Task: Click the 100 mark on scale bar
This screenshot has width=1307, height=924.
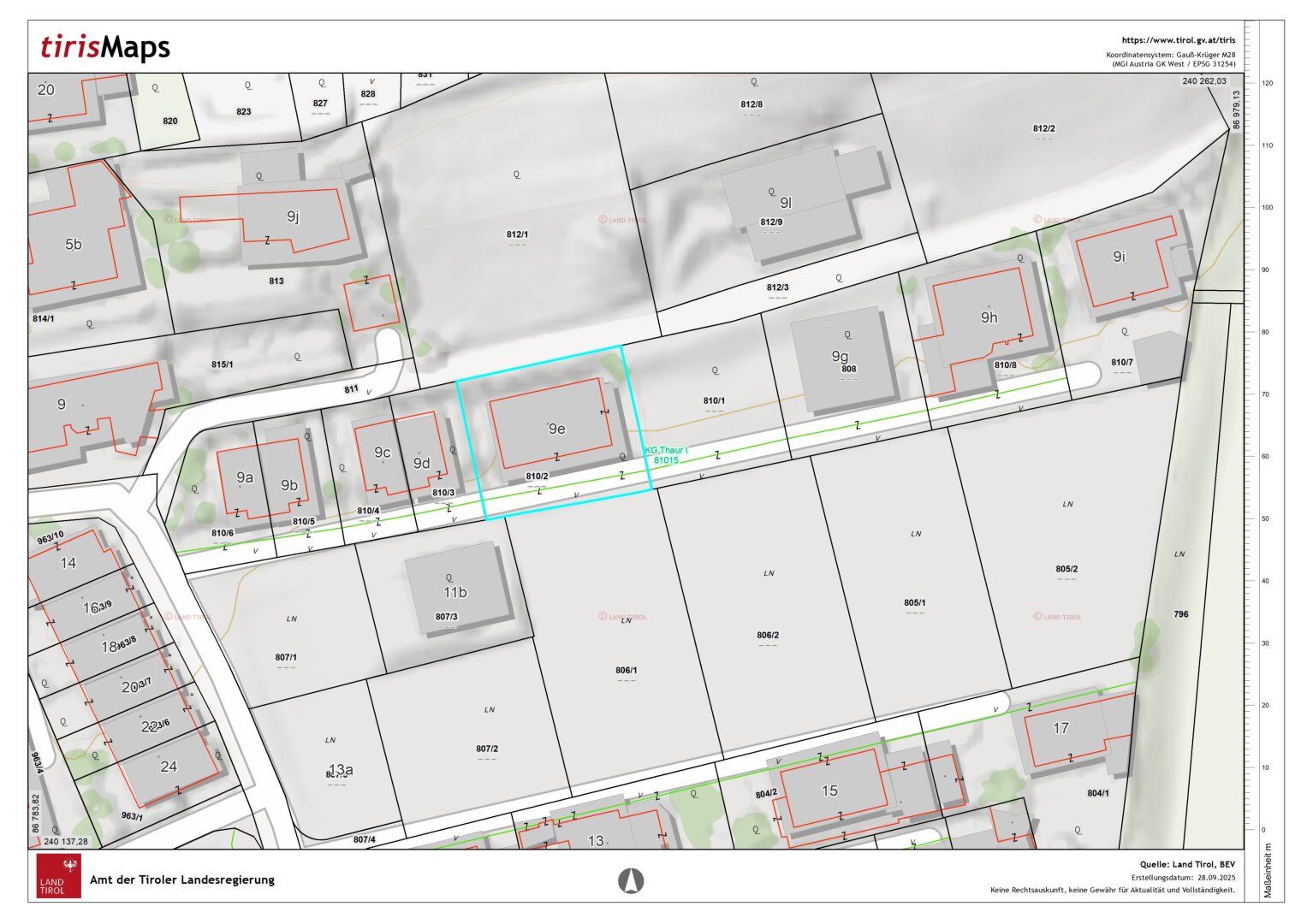Action: tap(1267, 208)
